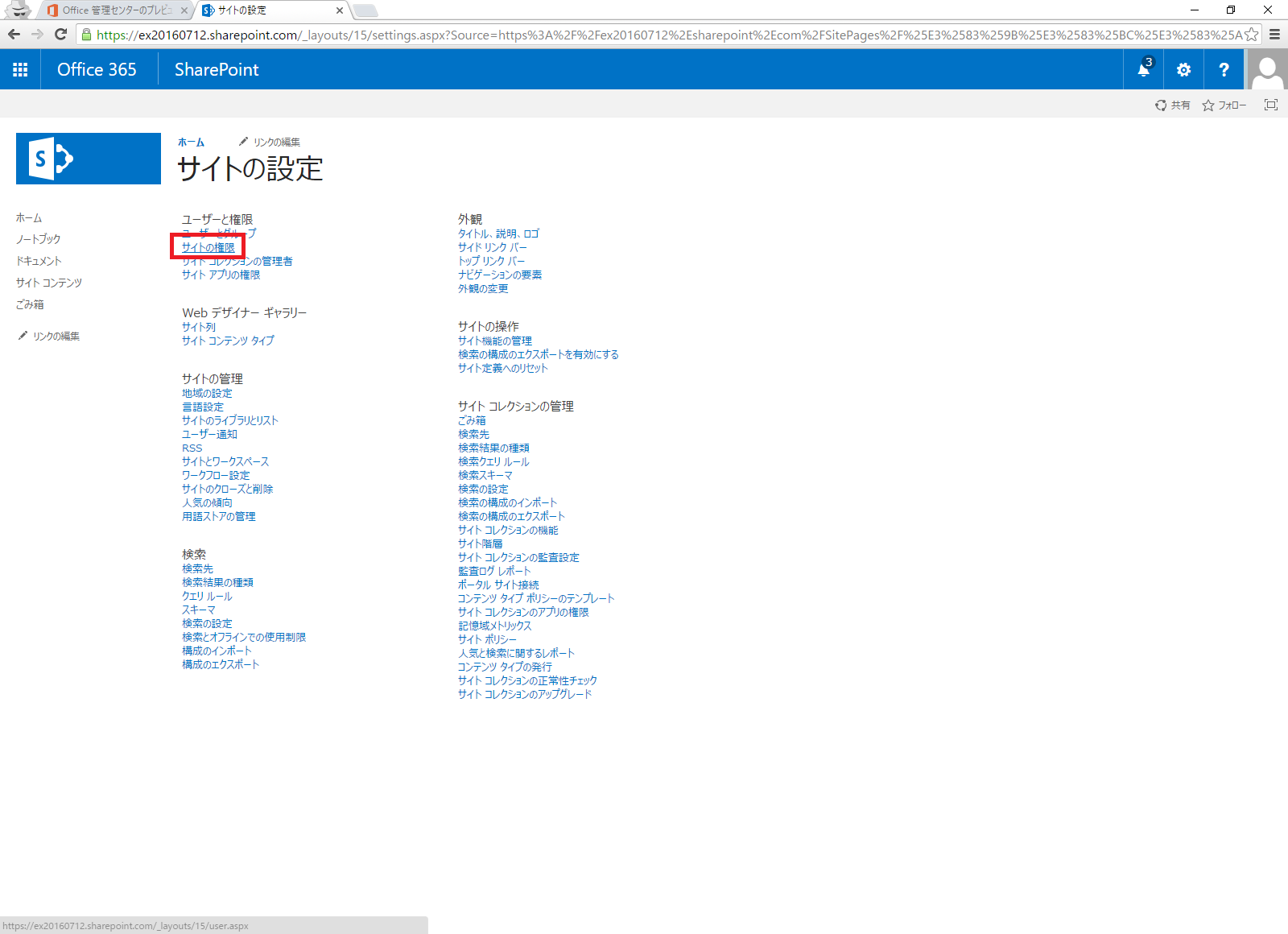Image resolution: width=1288 pixels, height=934 pixels.
Task: Open 地域の設定 link
Action: [x=207, y=393]
